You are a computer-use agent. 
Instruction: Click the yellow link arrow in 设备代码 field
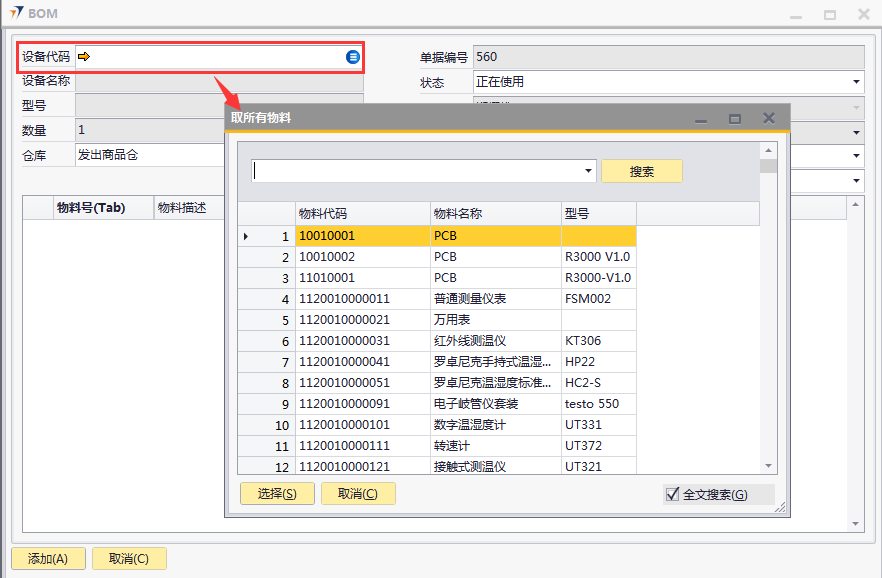click(84, 57)
